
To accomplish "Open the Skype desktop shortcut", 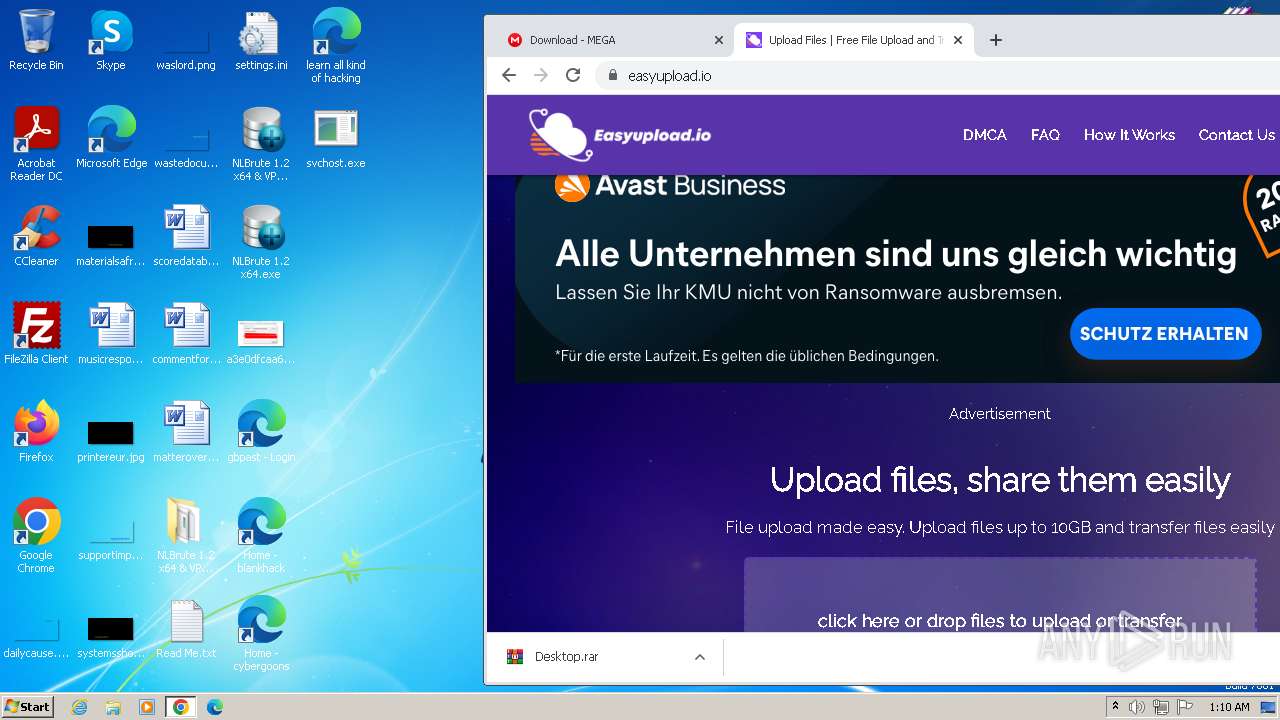I will click(111, 40).
